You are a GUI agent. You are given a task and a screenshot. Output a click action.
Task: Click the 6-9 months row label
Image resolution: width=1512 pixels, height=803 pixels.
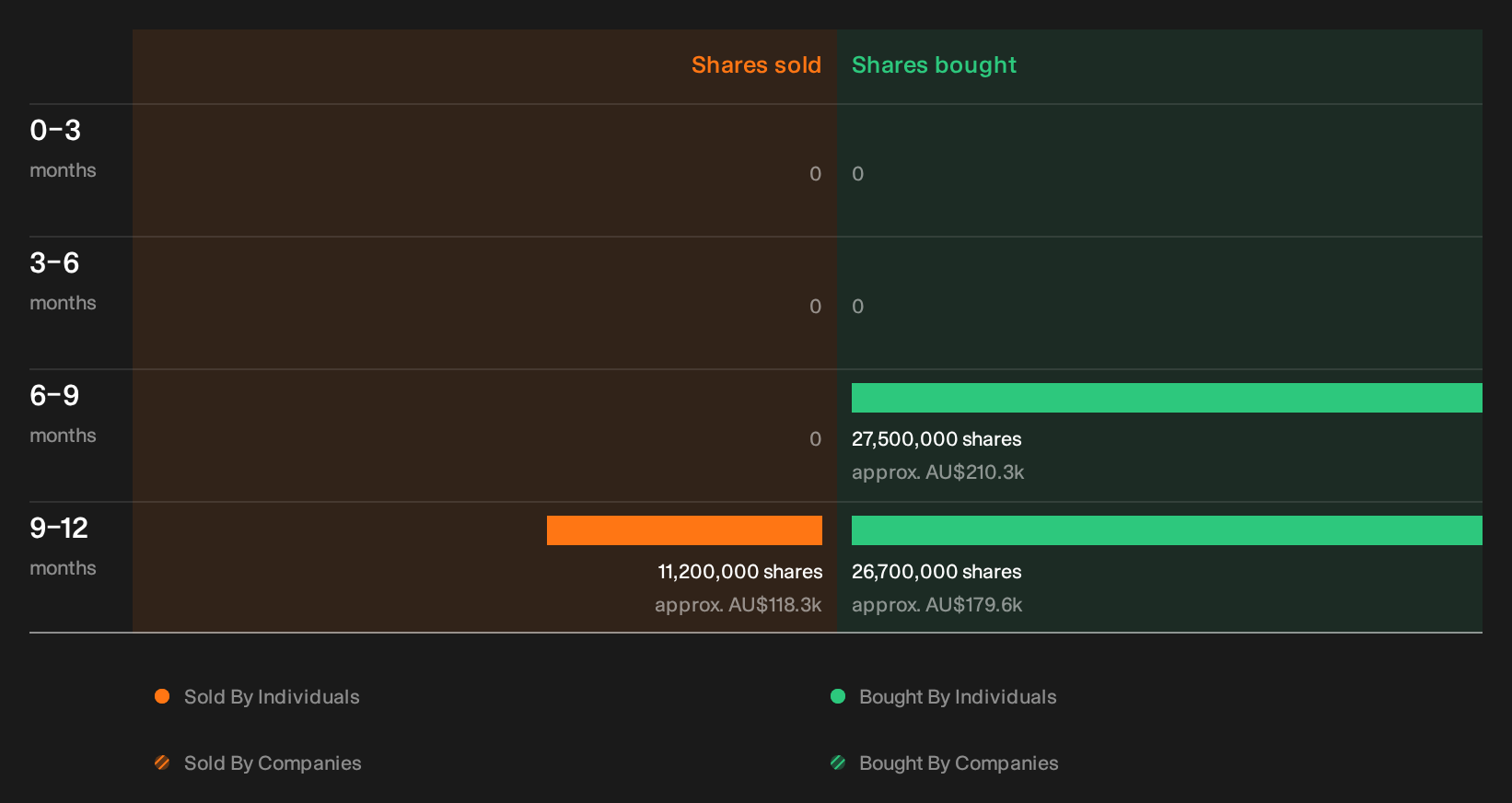tap(63, 413)
